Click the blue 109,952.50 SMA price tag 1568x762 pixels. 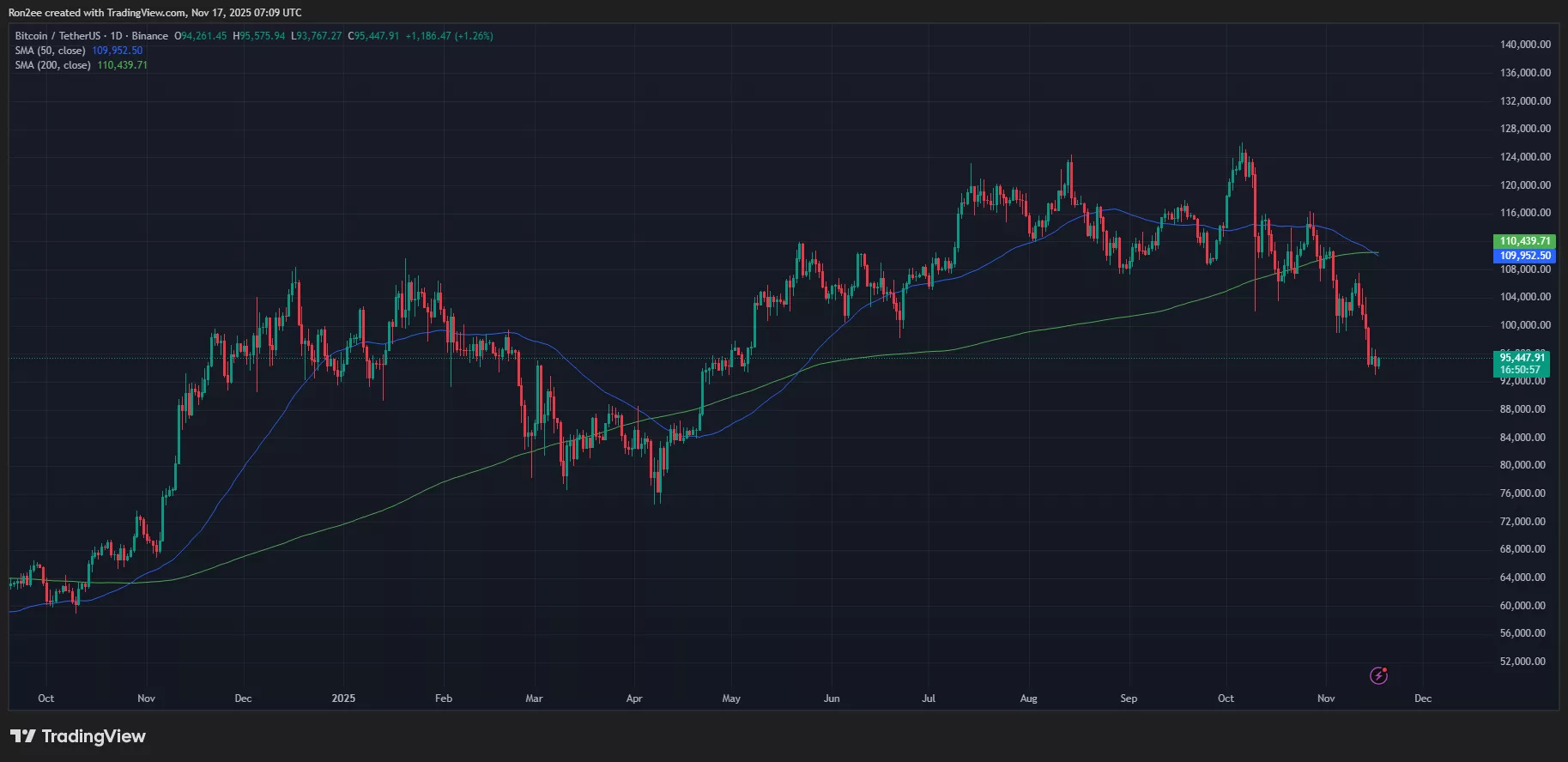pyautogui.click(x=1524, y=256)
